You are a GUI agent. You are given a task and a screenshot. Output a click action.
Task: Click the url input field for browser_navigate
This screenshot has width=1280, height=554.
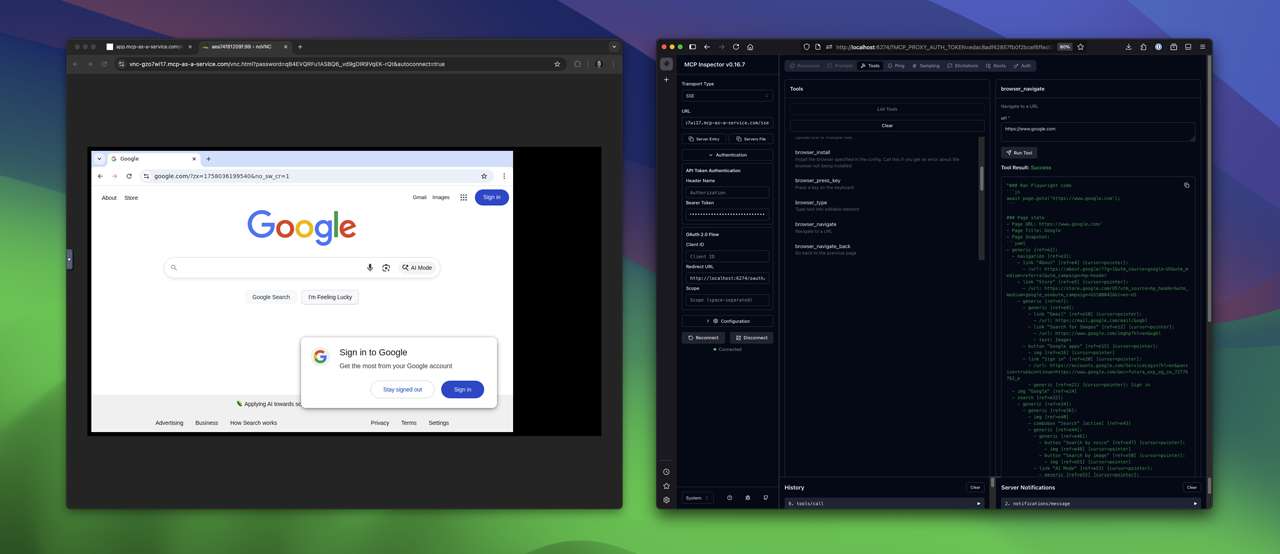click(x=1098, y=131)
